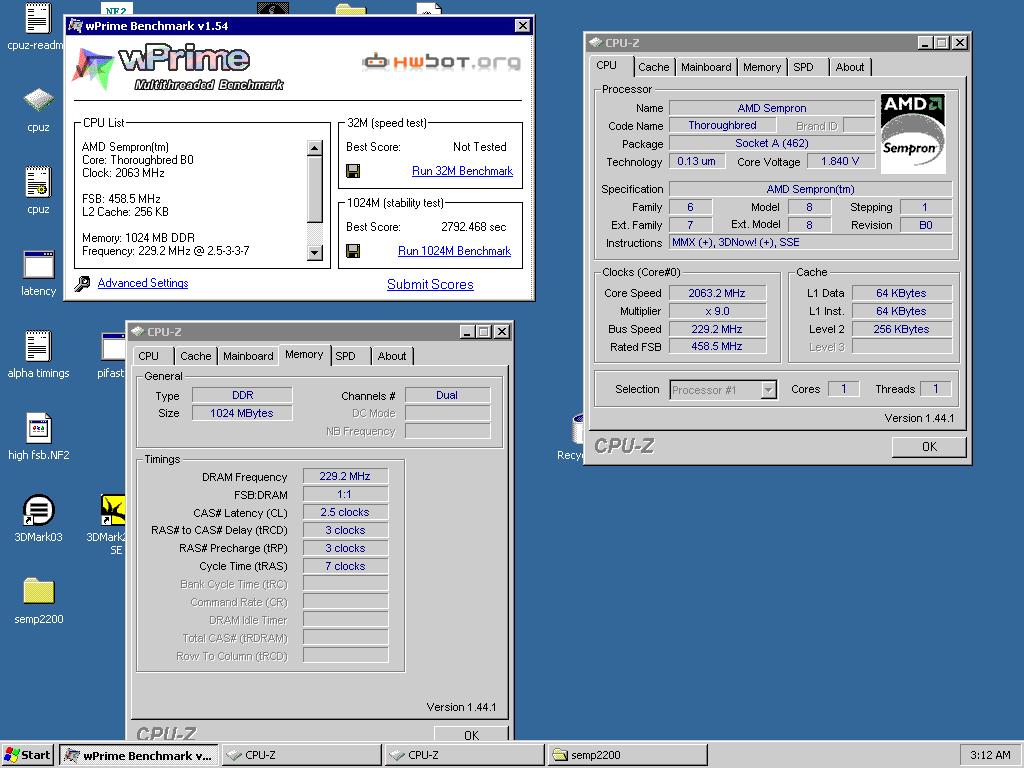Run the 32M Benchmark
This screenshot has width=1024, height=768.
(462, 171)
